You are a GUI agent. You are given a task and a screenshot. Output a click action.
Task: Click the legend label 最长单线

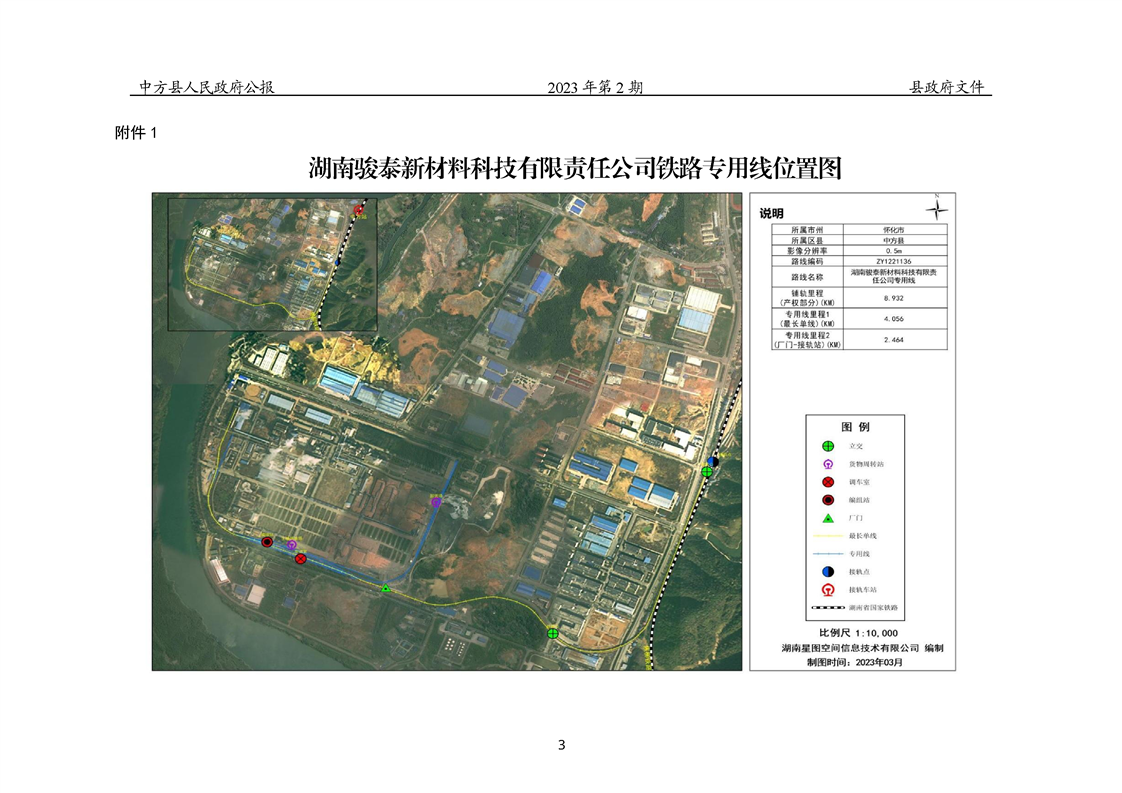tap(863, 535)
